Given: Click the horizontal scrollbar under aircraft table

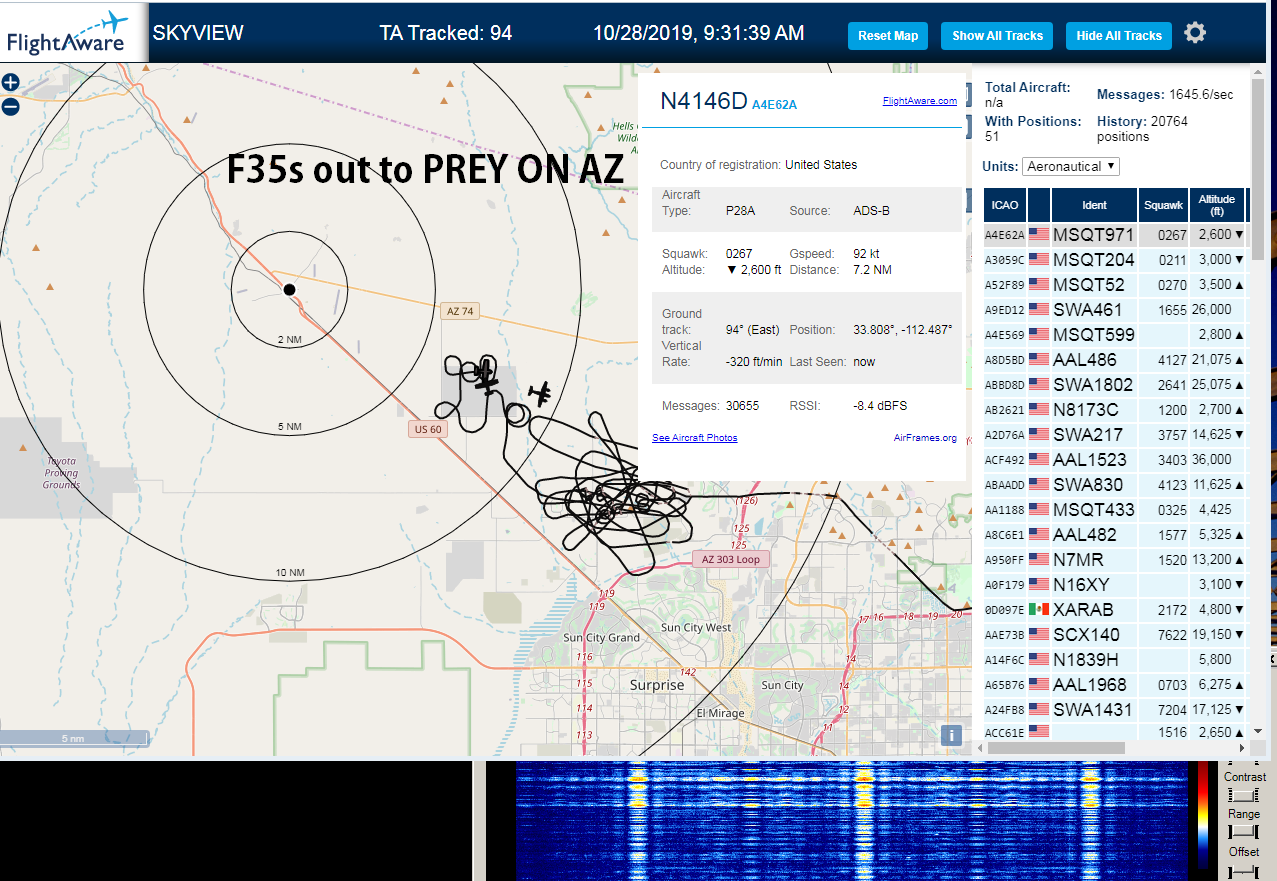Looking at the screenshot, I should pos(1054,747).
